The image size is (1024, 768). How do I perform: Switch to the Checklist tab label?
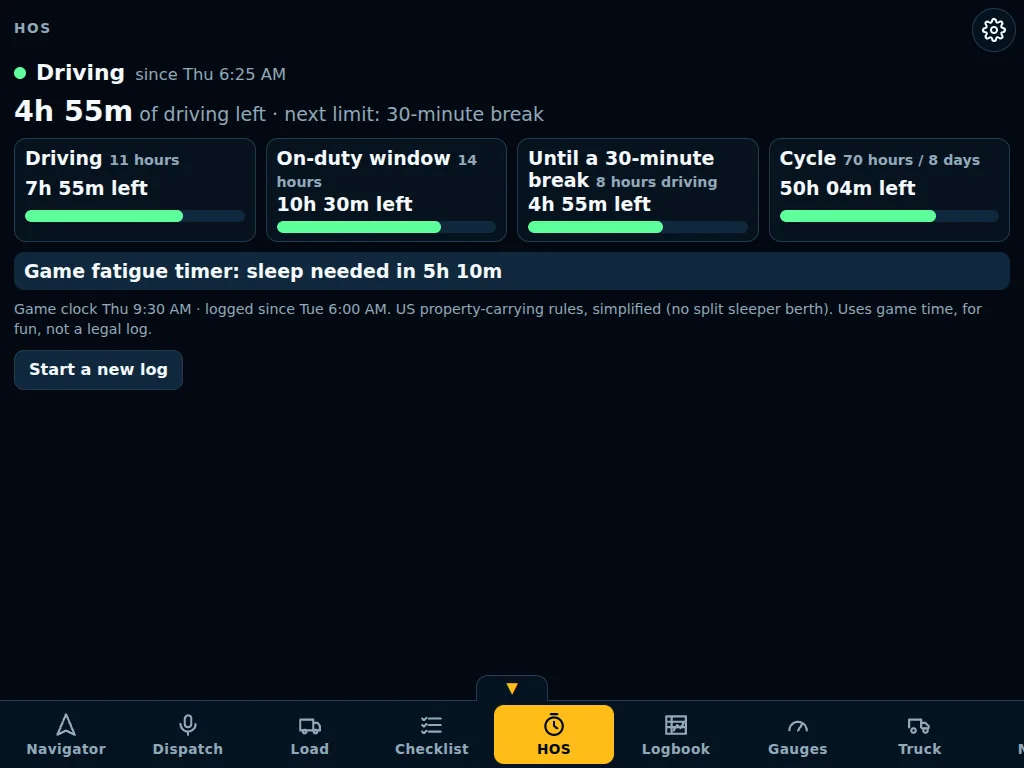click(x=431, y=749)
